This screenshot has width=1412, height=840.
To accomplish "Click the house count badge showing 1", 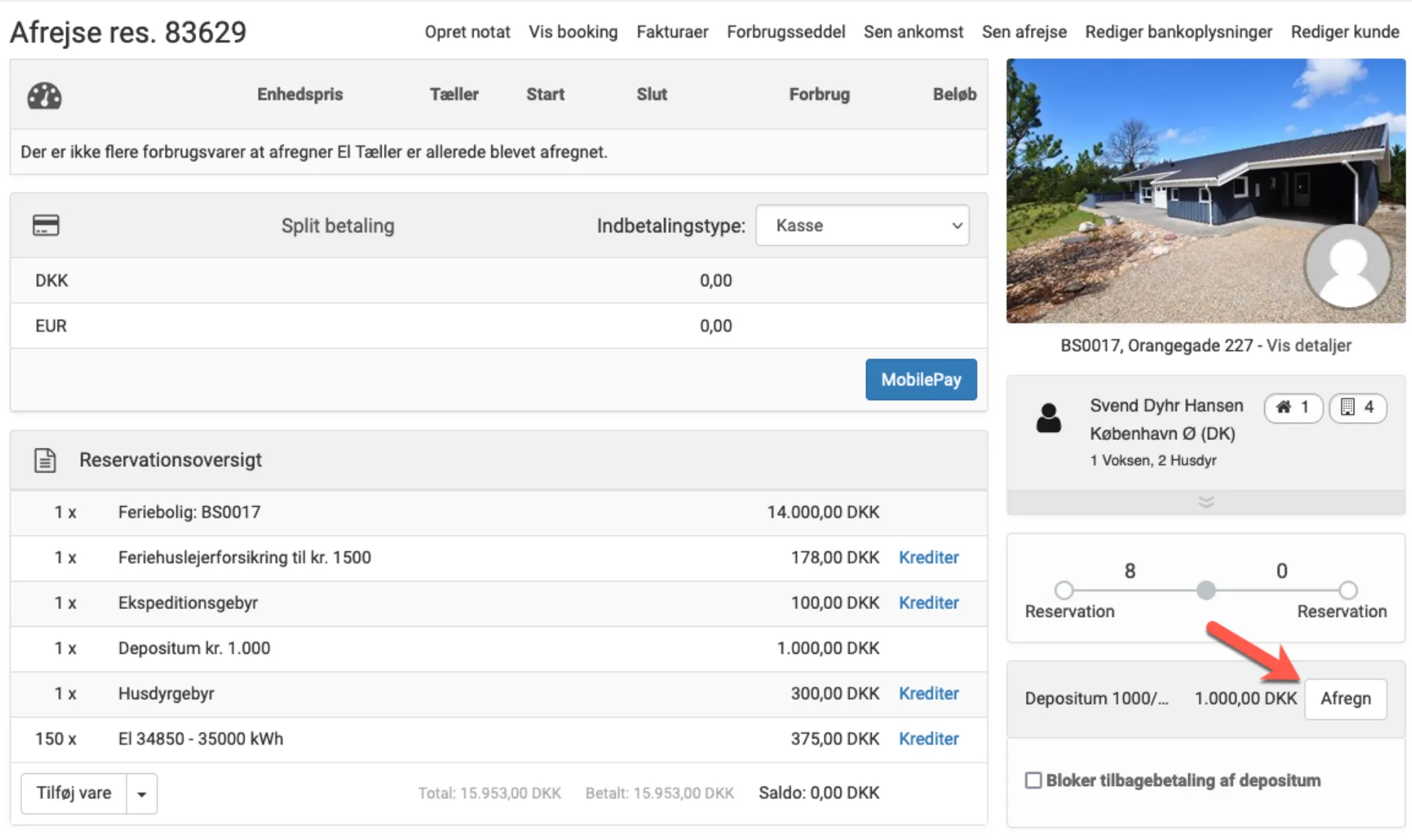I will click(x=1293, y=407).
